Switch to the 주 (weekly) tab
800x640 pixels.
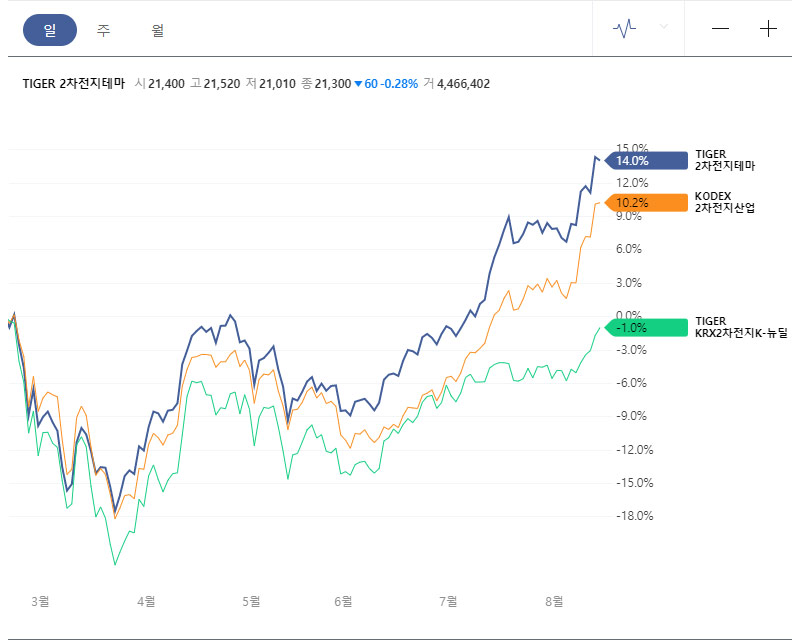point(104,30)
